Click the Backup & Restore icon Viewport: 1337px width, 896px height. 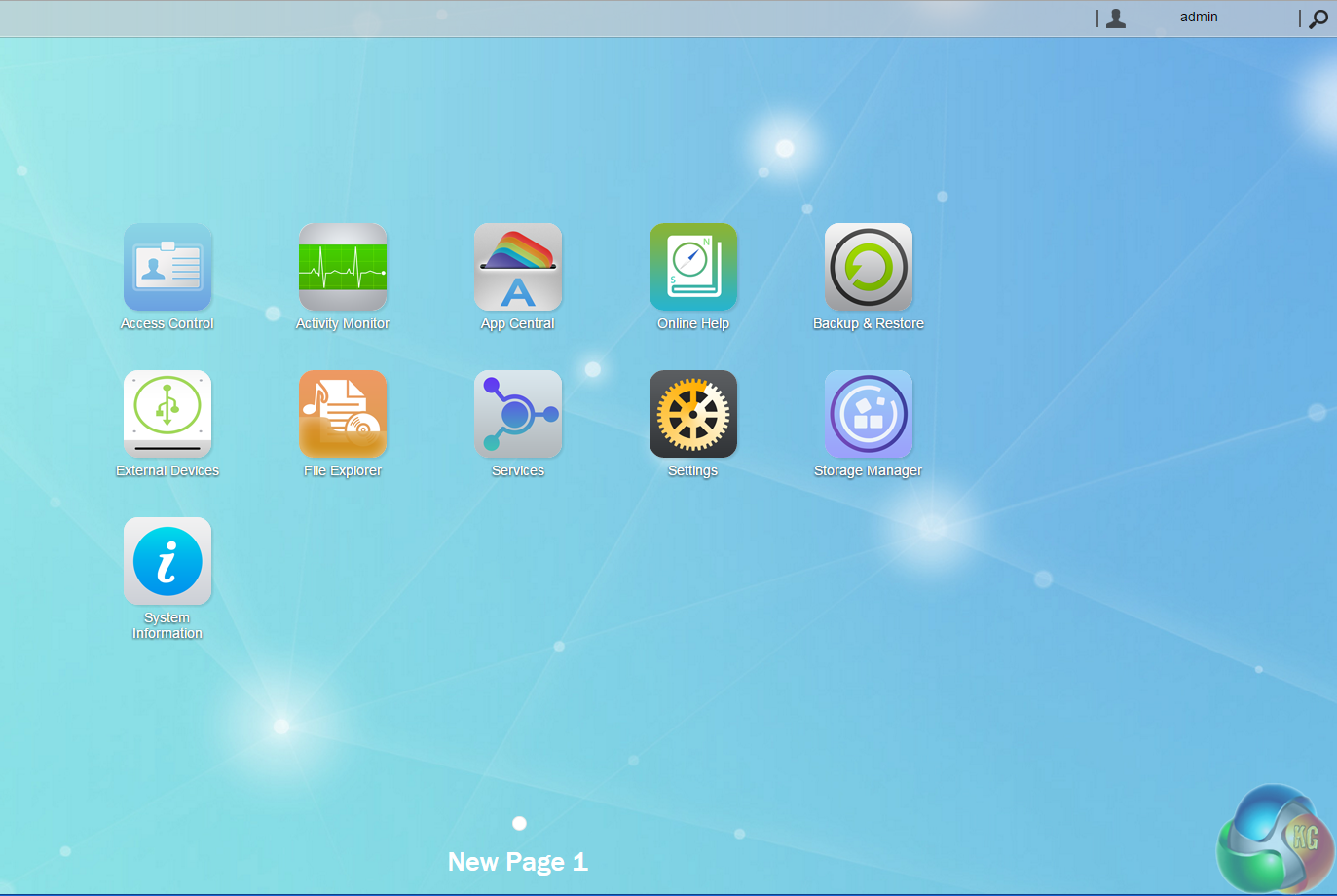(869, 267)
